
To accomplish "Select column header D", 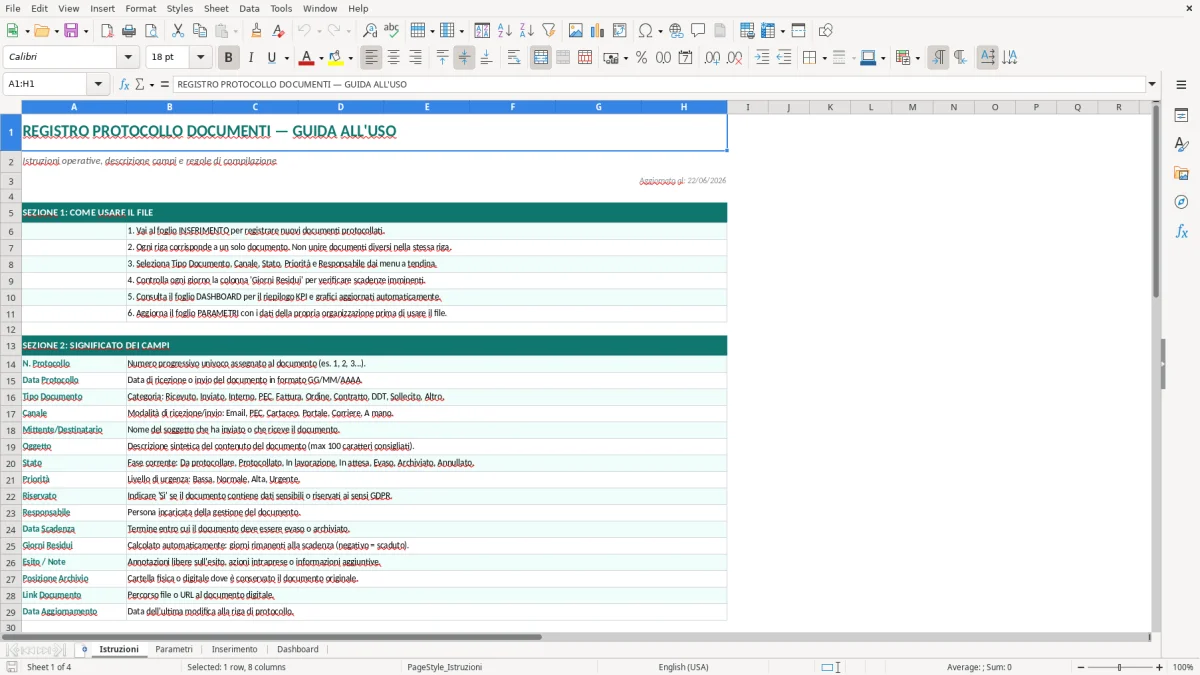I will tap(340, 106).
